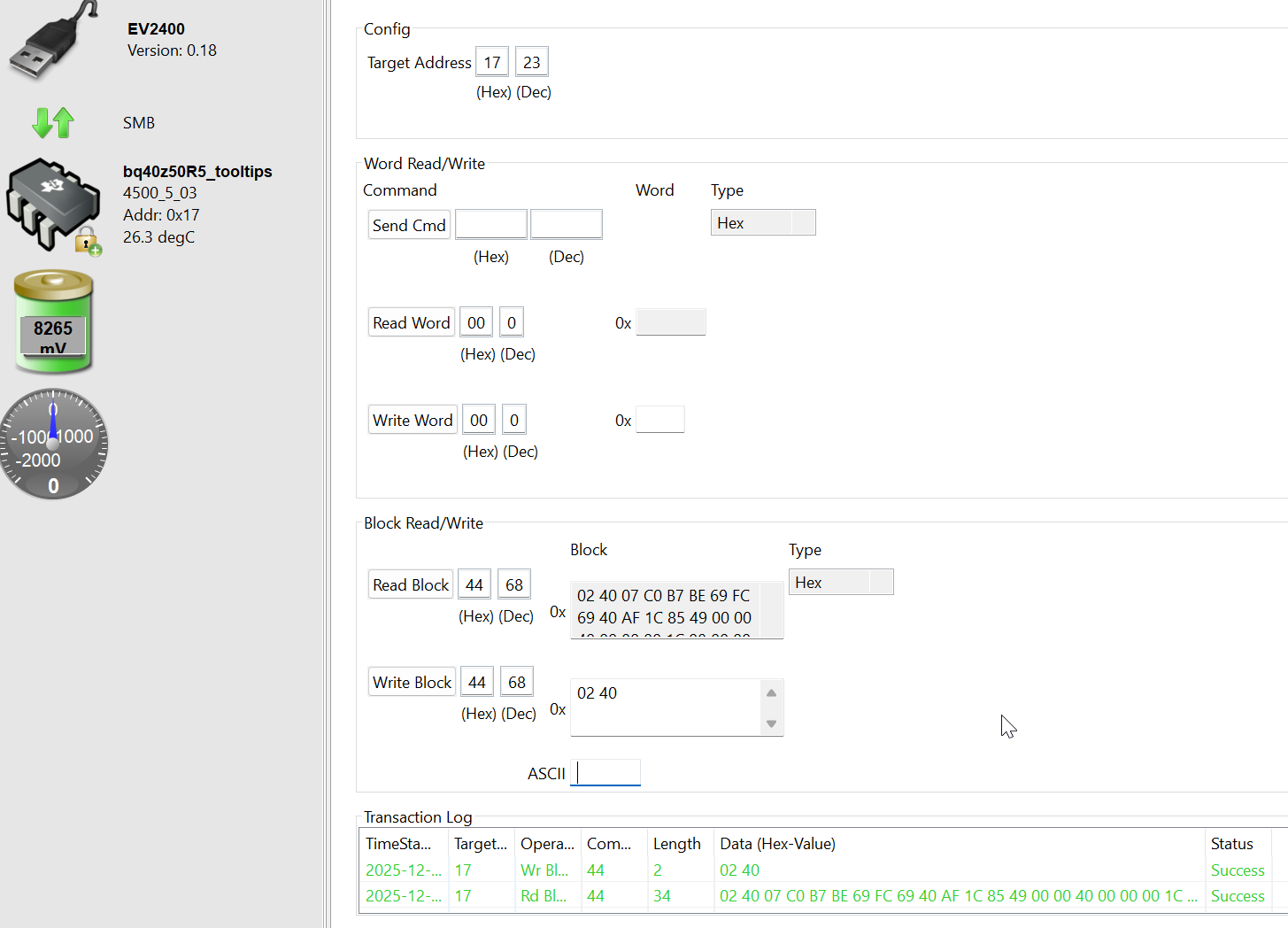This screenshot has width=1288, height=928.
Task: Focus the ASCII input field
Action: 606,773
